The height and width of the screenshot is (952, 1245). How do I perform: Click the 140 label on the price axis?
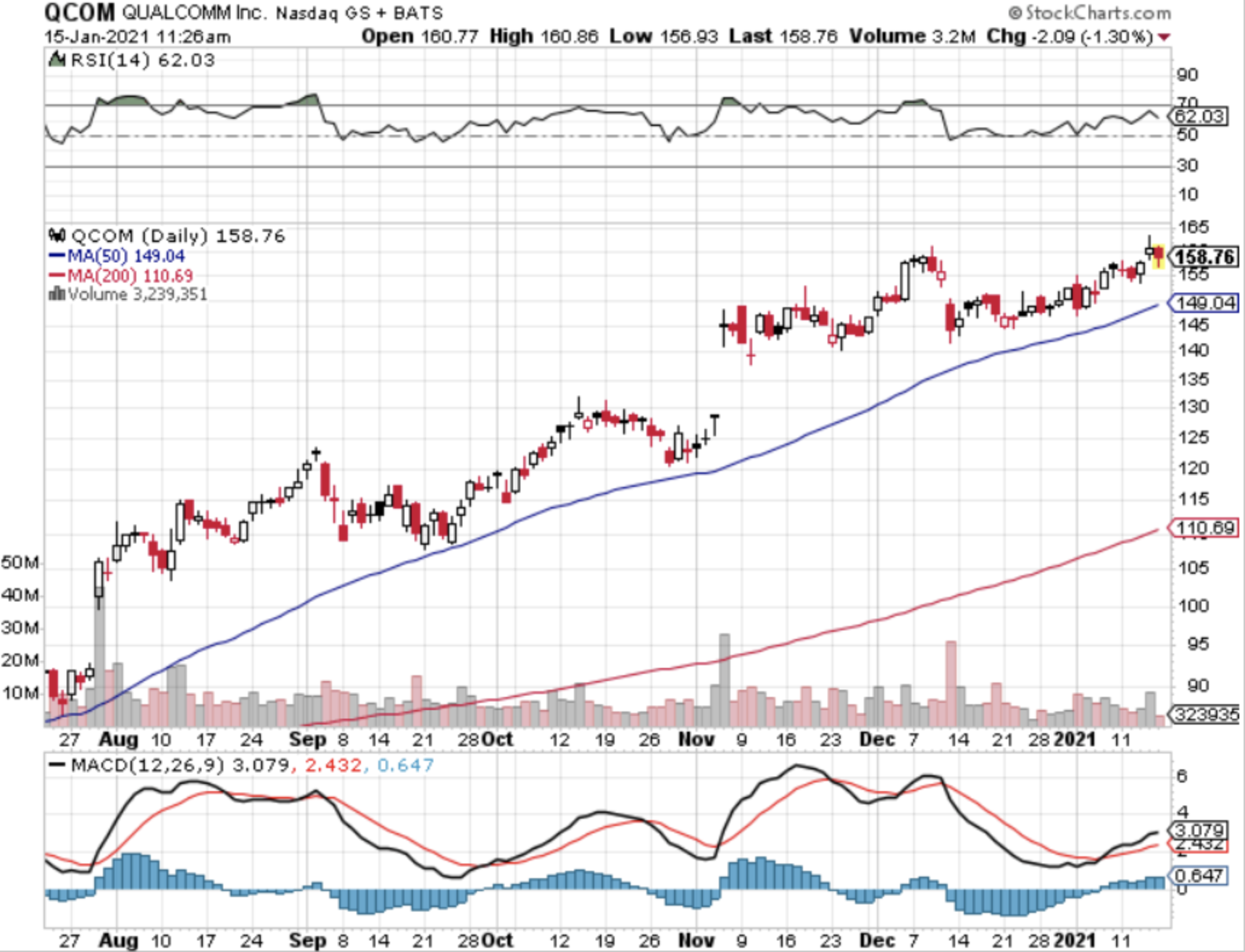click(1194, 351)
